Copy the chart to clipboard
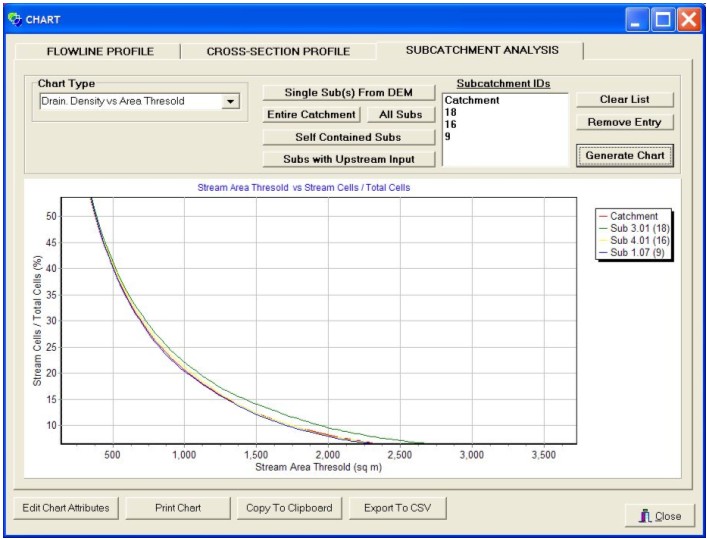 coord(289,508)
